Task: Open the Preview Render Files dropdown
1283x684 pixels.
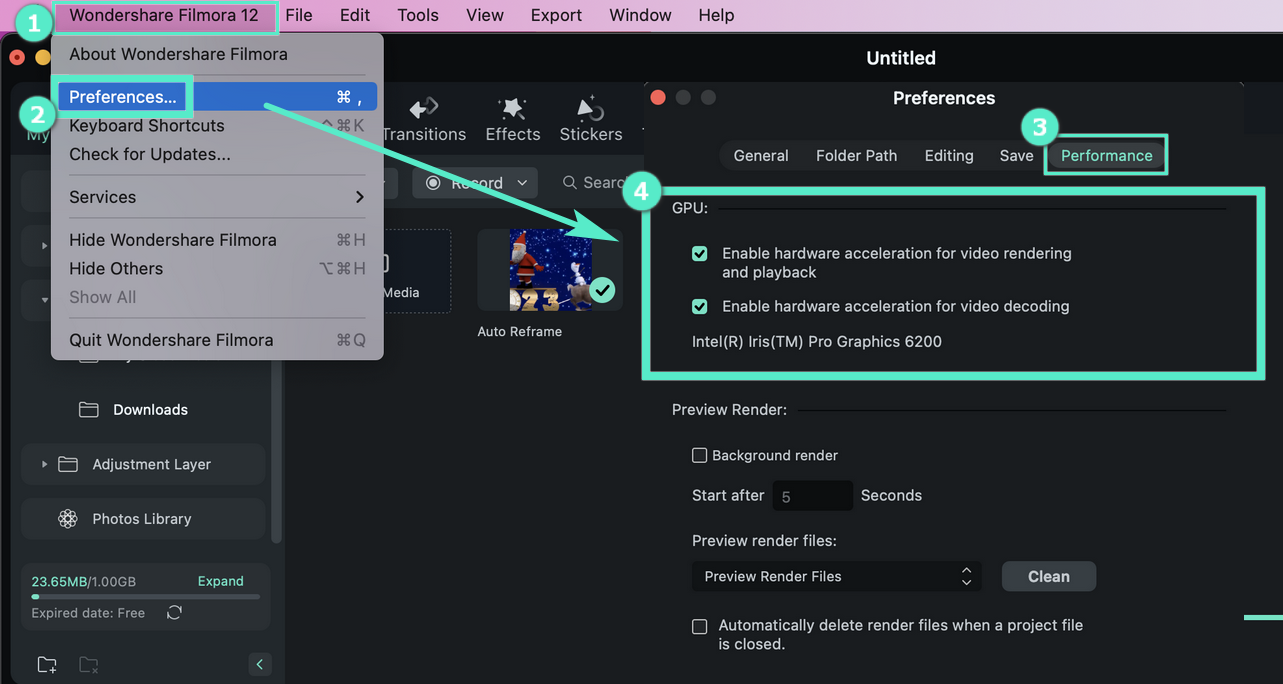Action: 836,576
